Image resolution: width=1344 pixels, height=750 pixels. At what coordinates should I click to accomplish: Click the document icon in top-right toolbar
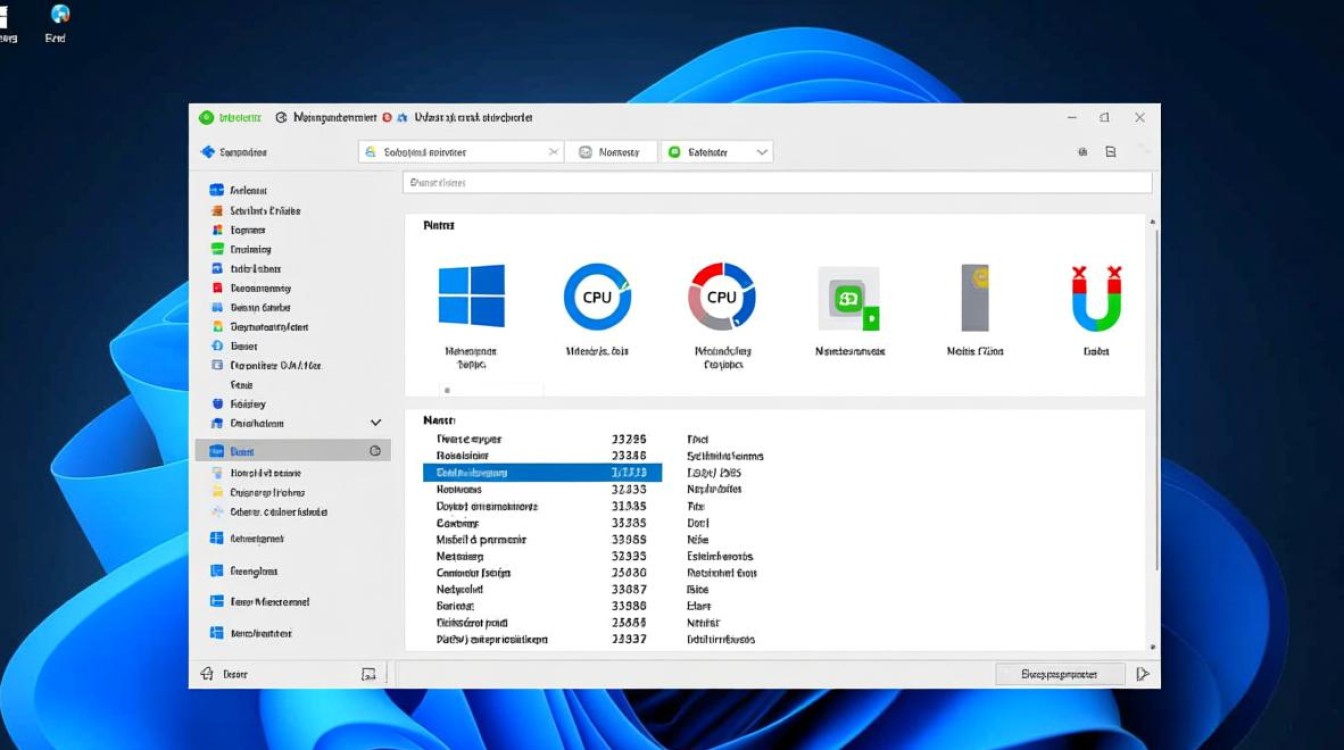1110,152
